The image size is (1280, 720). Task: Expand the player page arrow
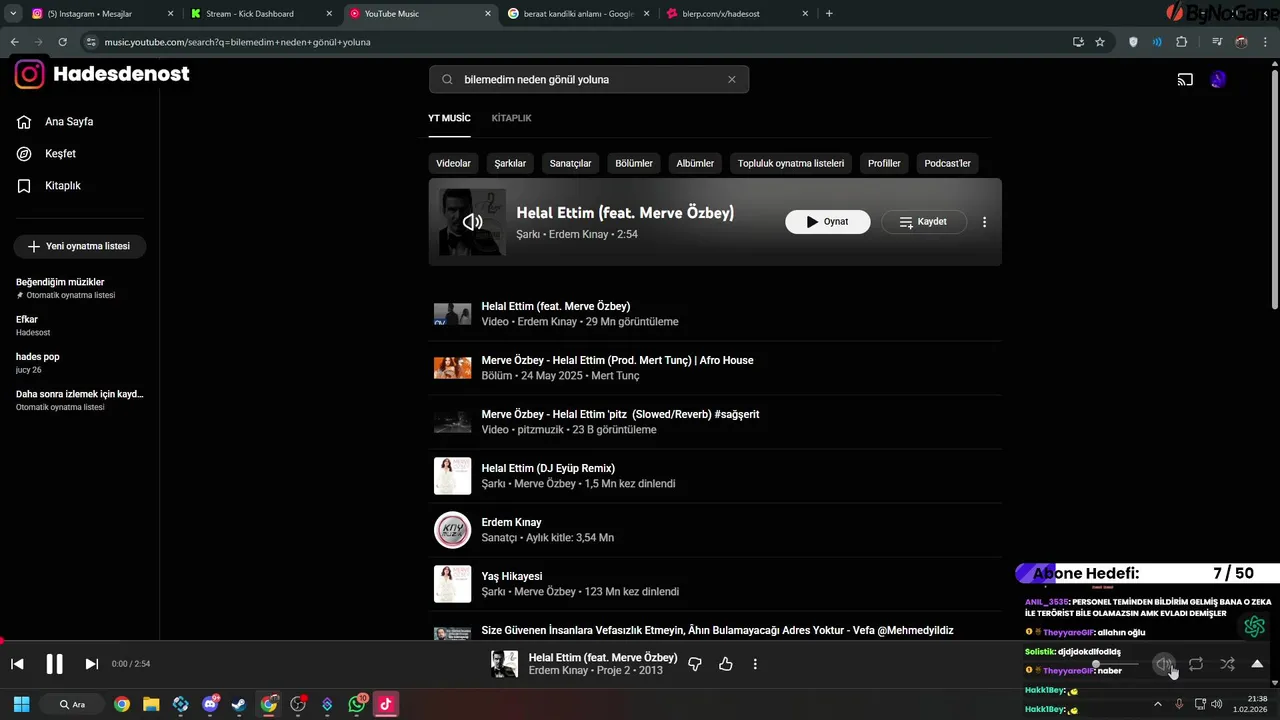[x=1257, y=664]
